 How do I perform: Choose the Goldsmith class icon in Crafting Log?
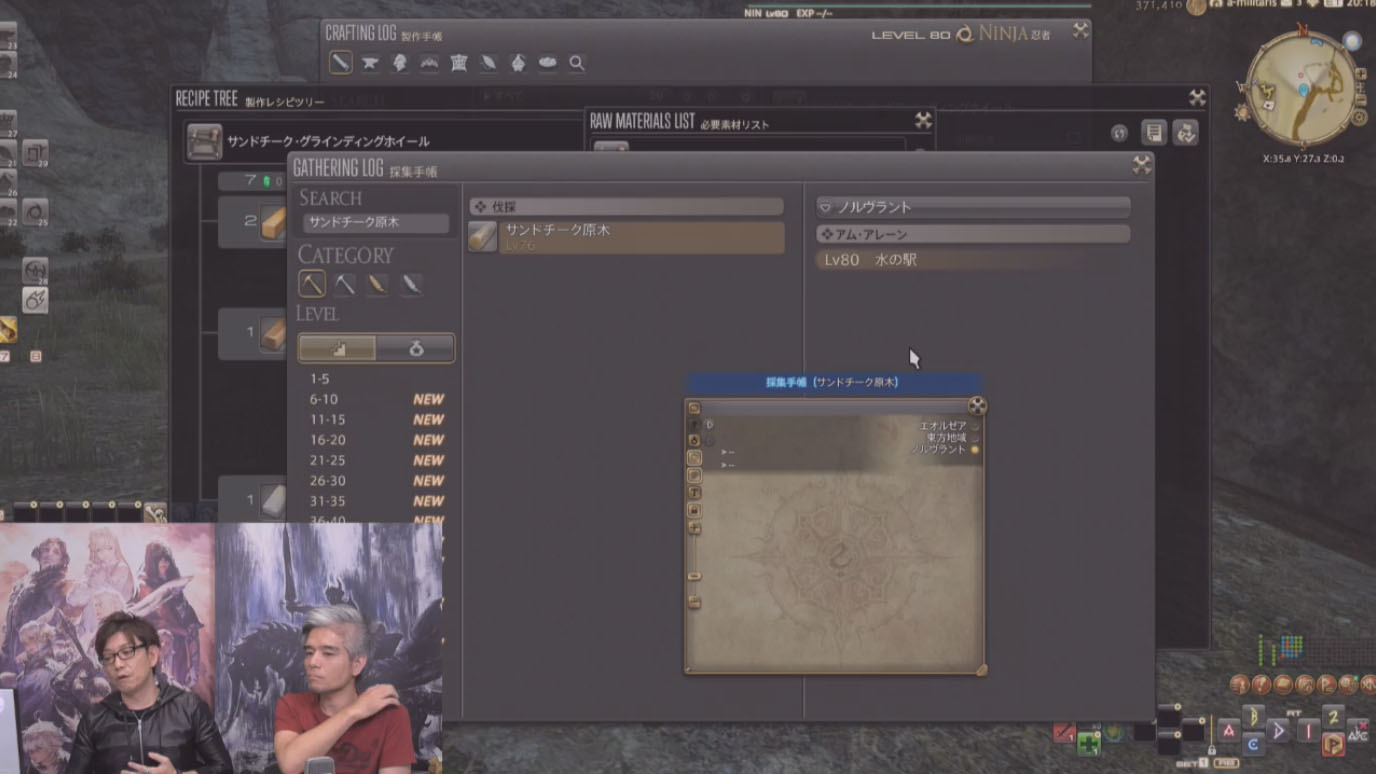click(x=430, y=62)
